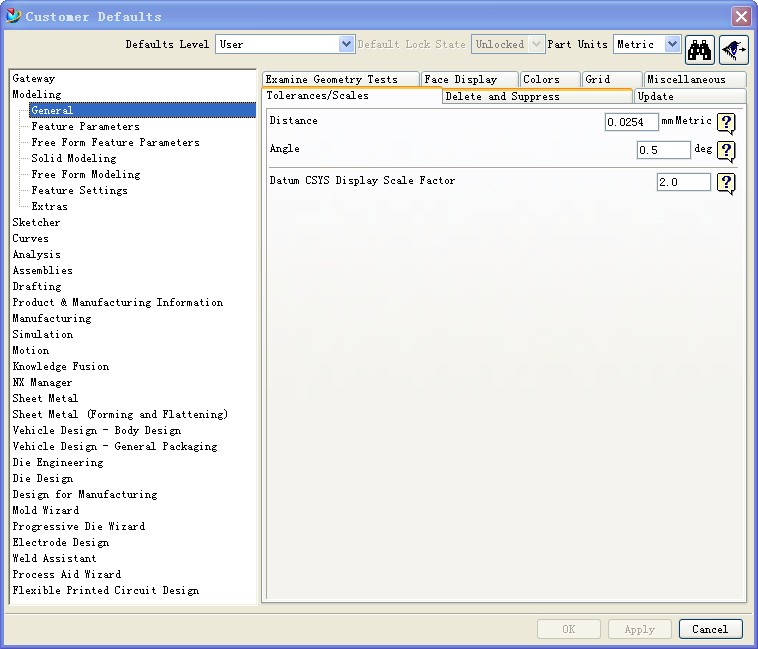758x649 pixels.
Task: Select Gateway in the category list
Action: [34, 78]
